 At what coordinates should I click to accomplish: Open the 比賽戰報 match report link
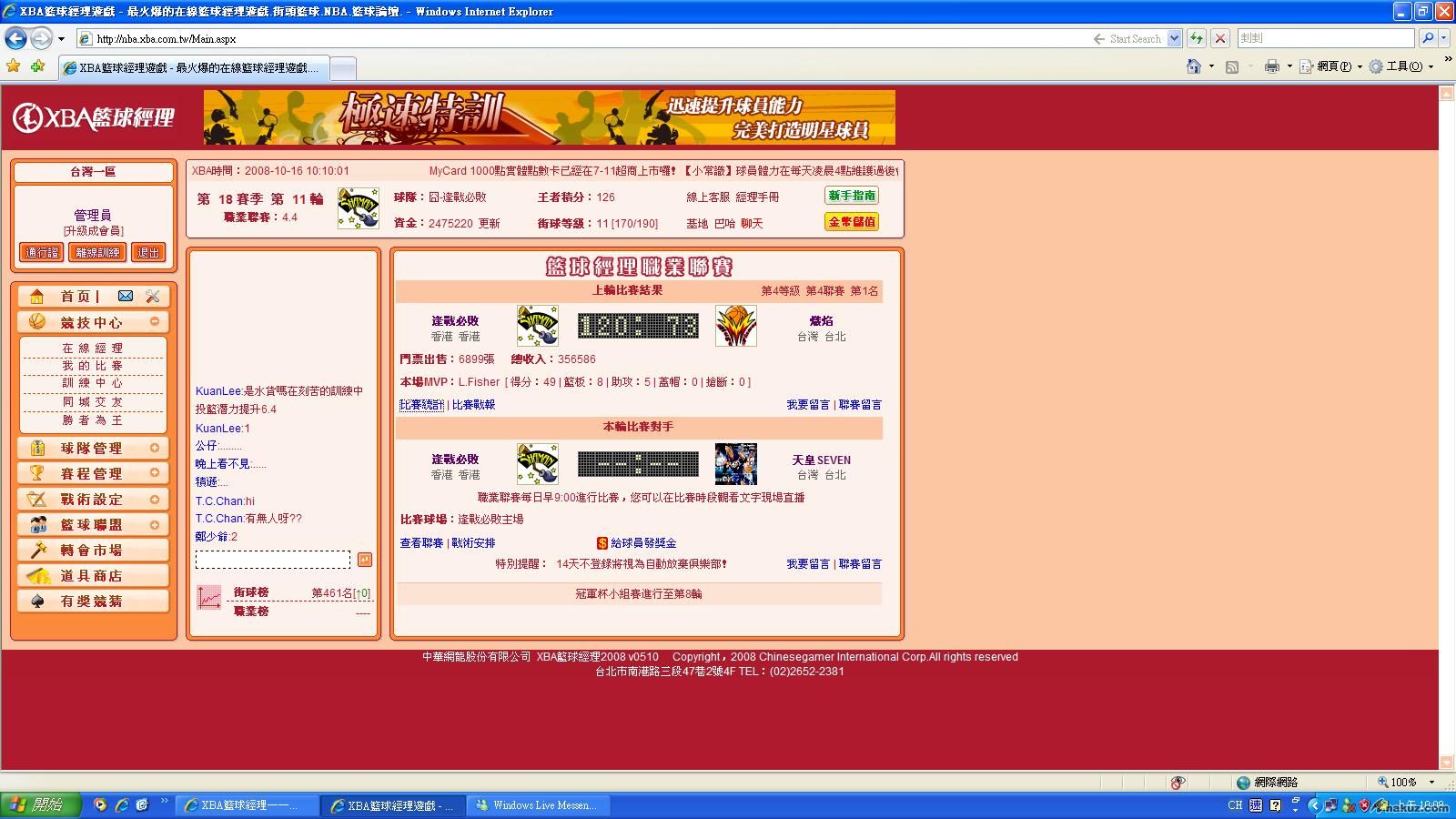click(473, 405)
